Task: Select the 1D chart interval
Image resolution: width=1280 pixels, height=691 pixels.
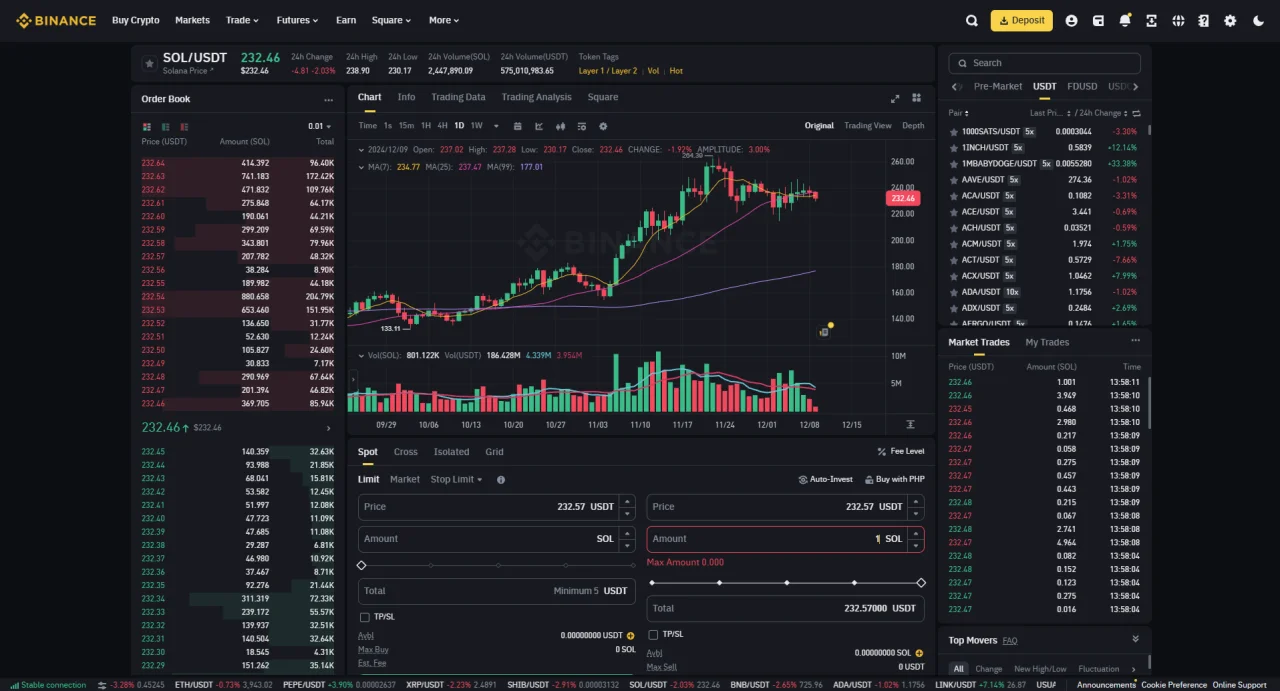Action: (459, 126)
